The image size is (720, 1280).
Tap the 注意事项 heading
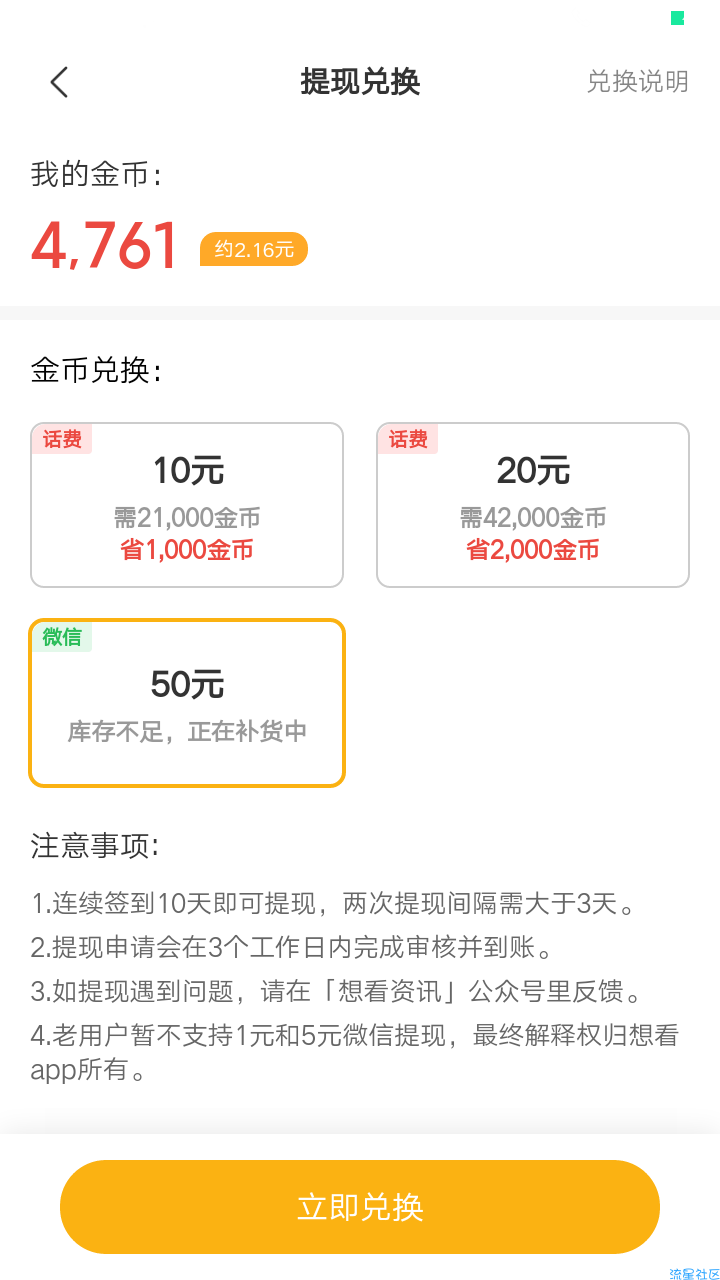[x=95, y=846]
